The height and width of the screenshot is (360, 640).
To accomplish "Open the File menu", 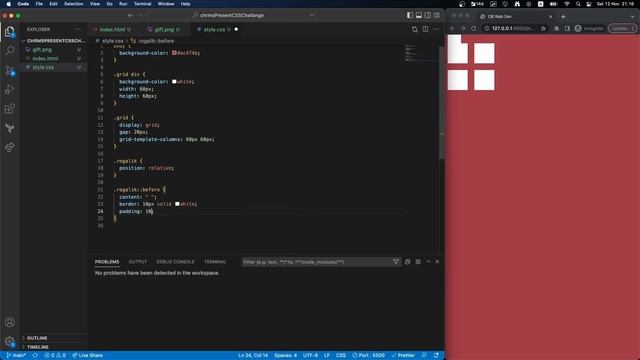I will pyautogui.click(x=39, y=4).
